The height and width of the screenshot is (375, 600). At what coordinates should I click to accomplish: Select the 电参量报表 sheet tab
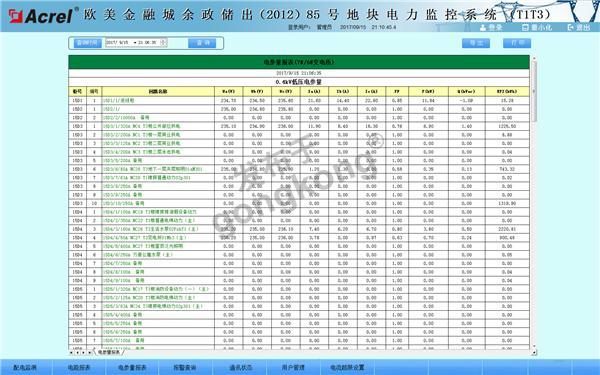pos(109,352)
